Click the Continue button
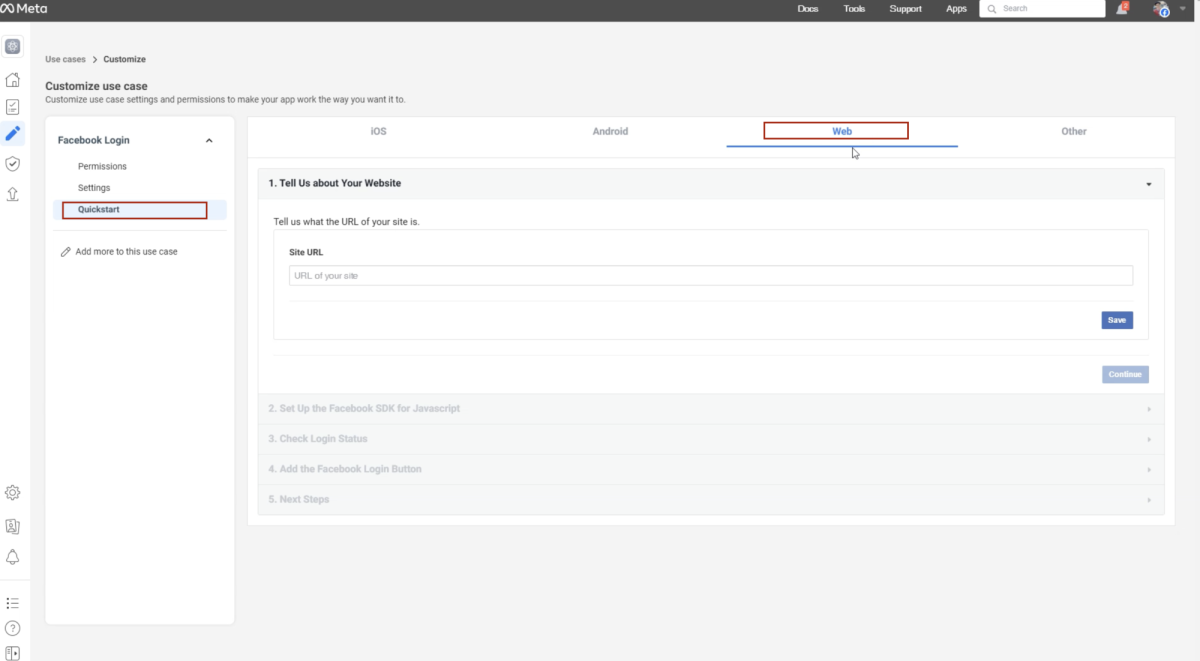This screenshot has height=661, width=1200. click(1125, 374)
